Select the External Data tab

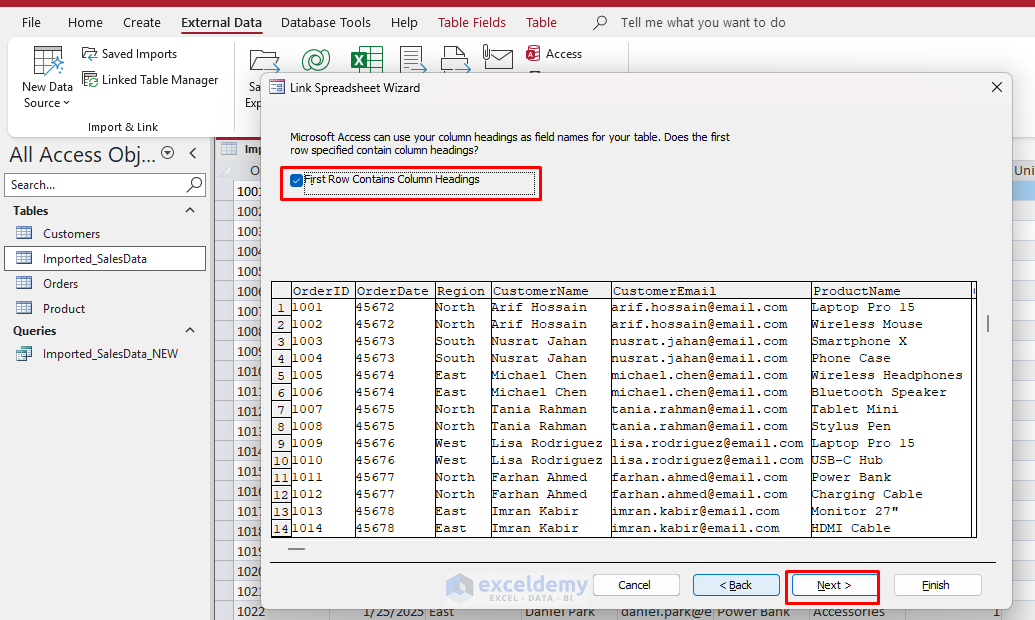(x=221, y=22)
